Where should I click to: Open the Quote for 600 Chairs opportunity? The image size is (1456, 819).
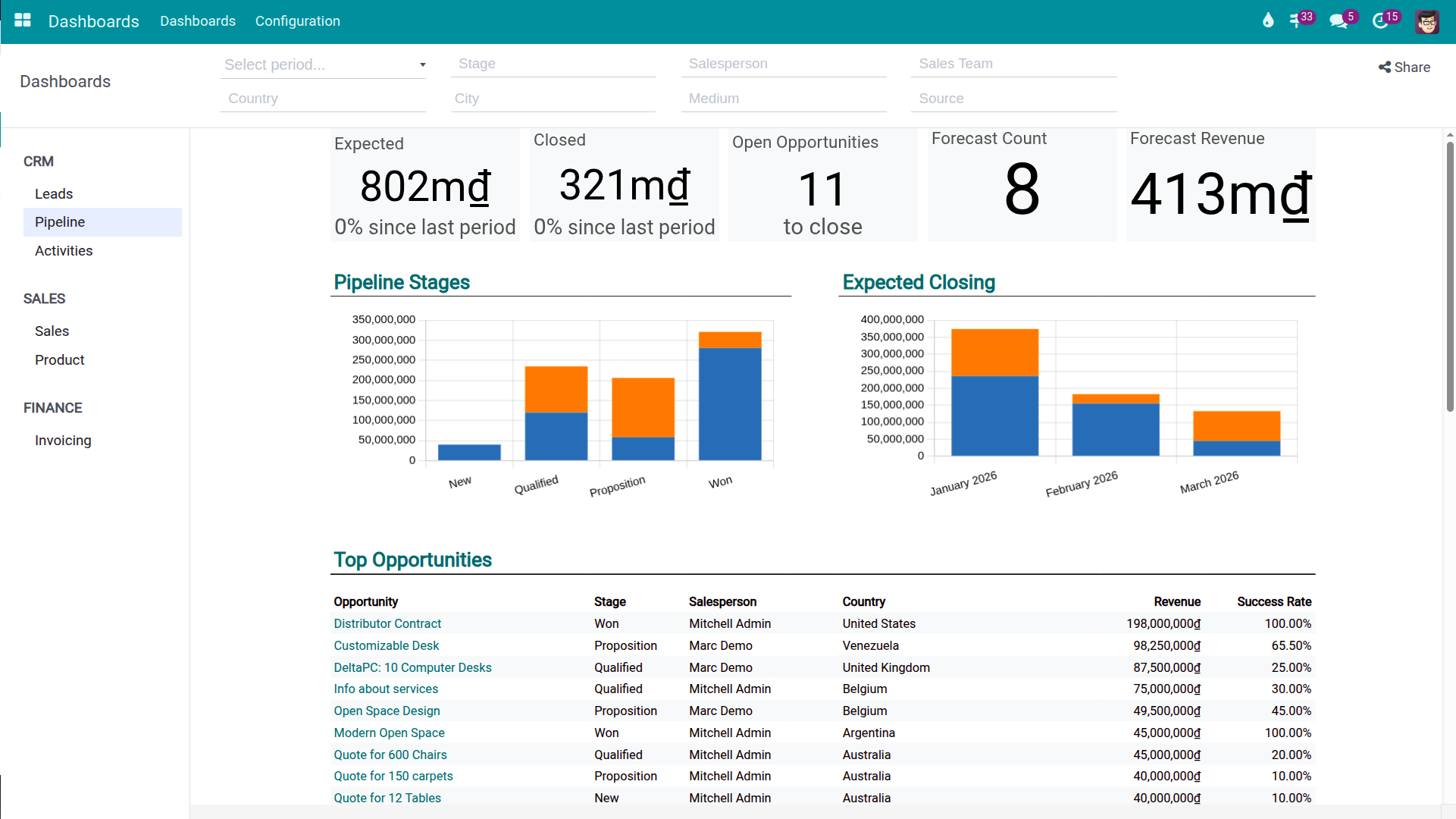point(390,755)
